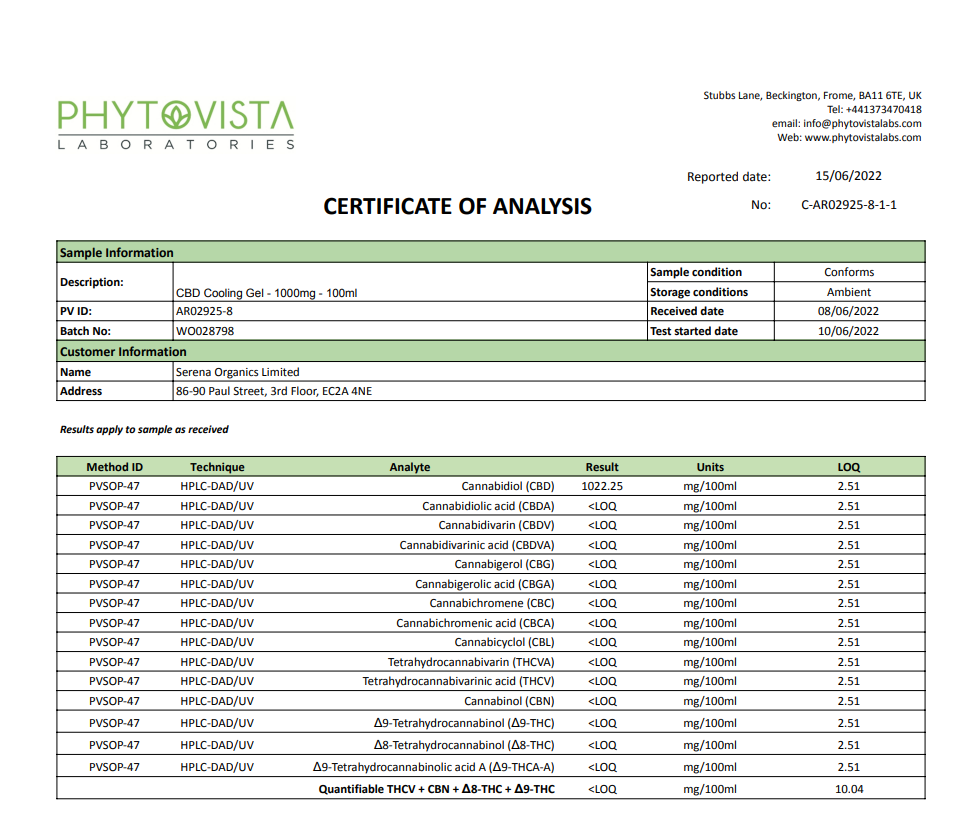Click the Result column header

coord(602,467)
